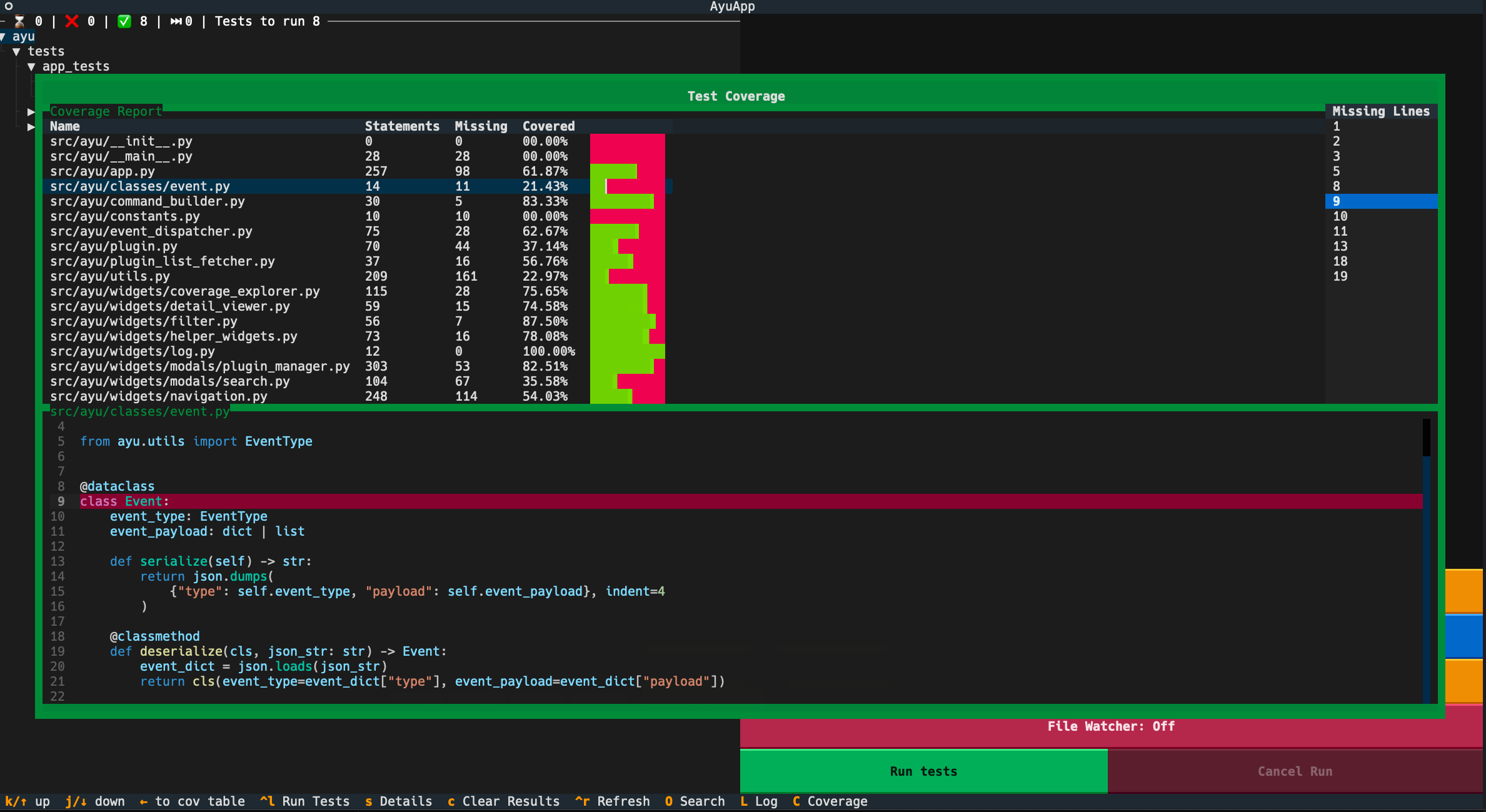The width and height of the screenshot is (1486, 812).
Task: Click the circle icon in title bar
Action: click(9, 6)
